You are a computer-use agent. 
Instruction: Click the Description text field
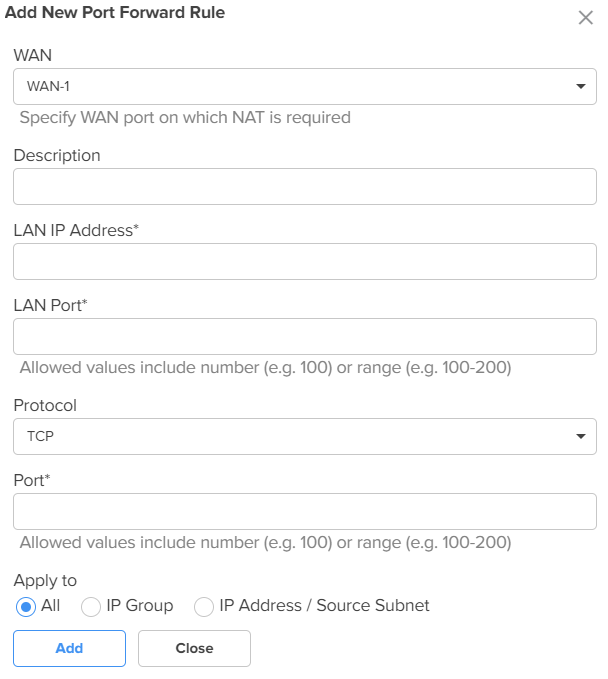305,186
